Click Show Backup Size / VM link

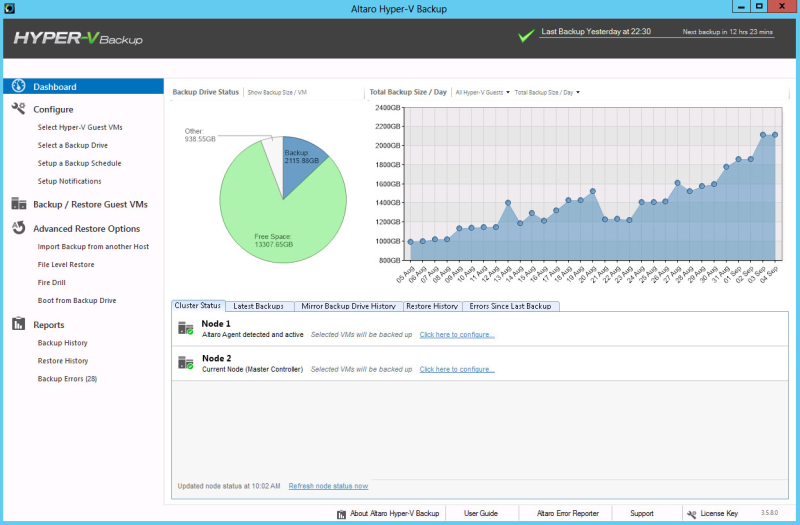point(277,92)
